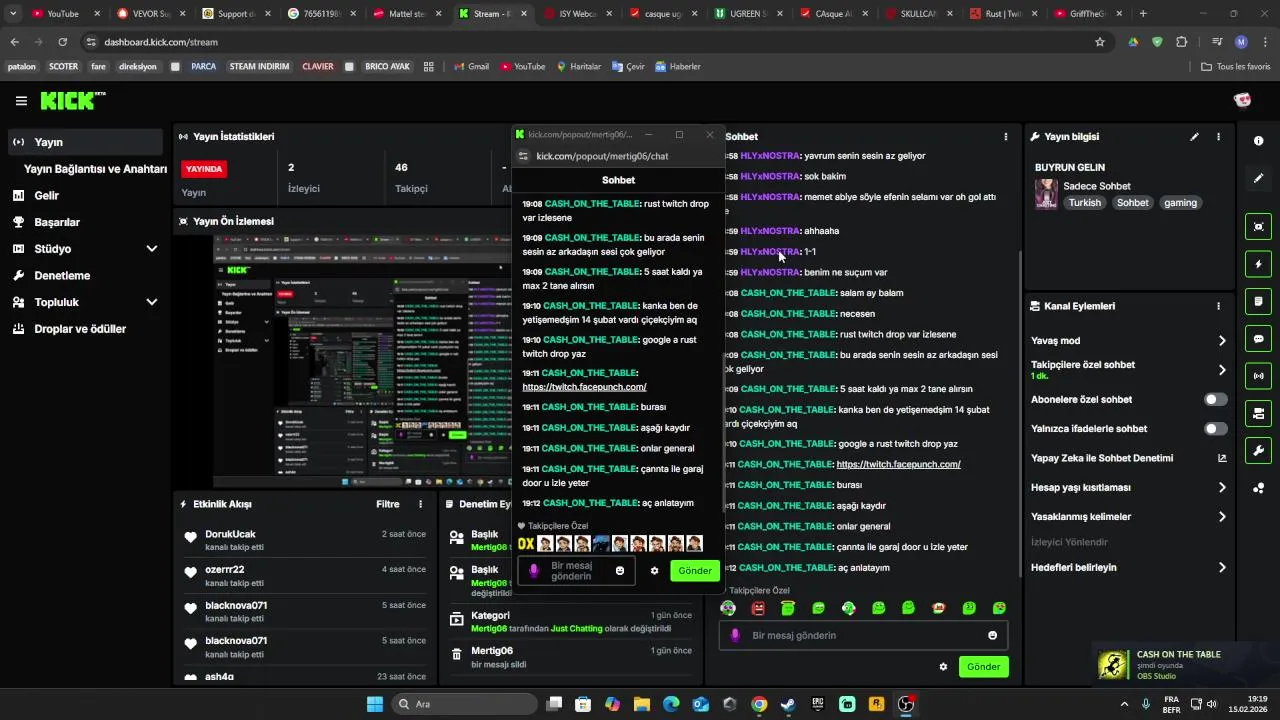Toggle Abonelere özel sohbet switch
The height and width of the screenshot is (720, 1280).
[1215, 399]
